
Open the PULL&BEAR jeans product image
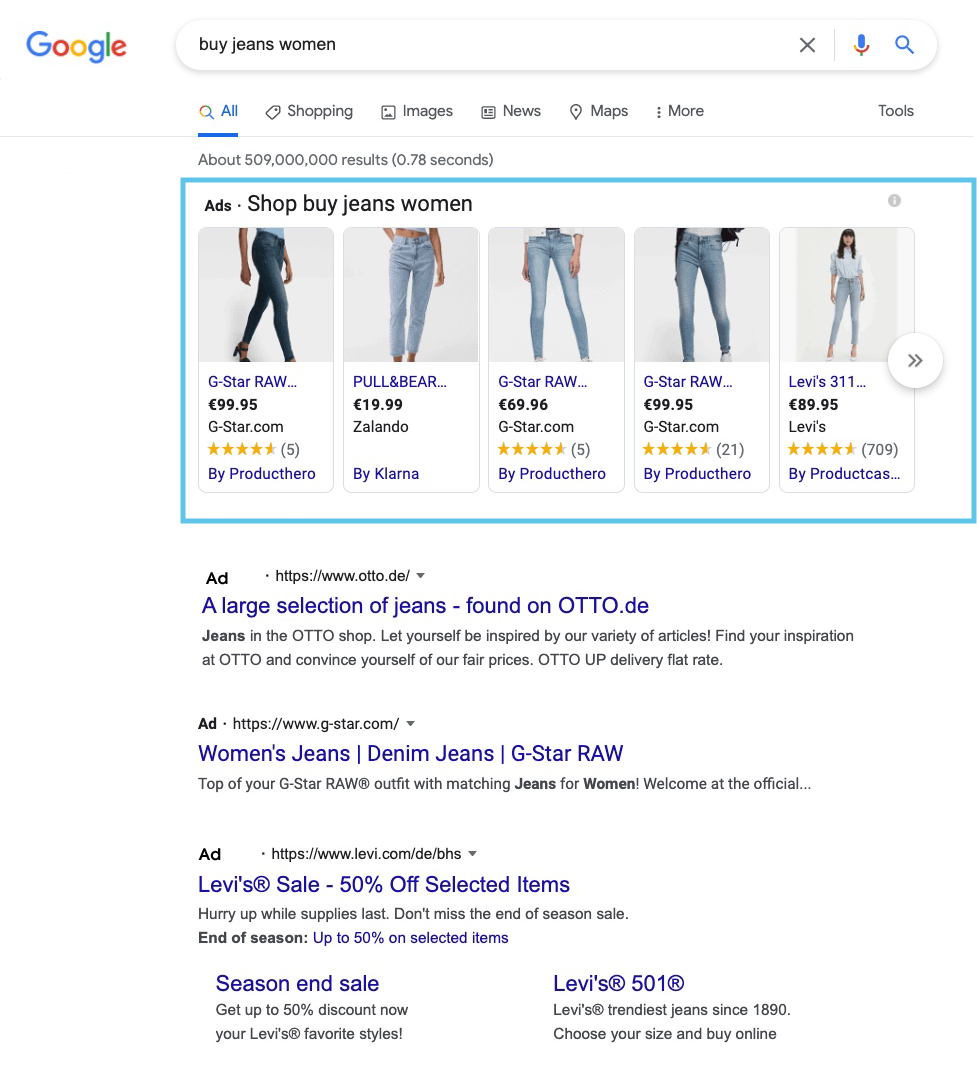point(411,295)
